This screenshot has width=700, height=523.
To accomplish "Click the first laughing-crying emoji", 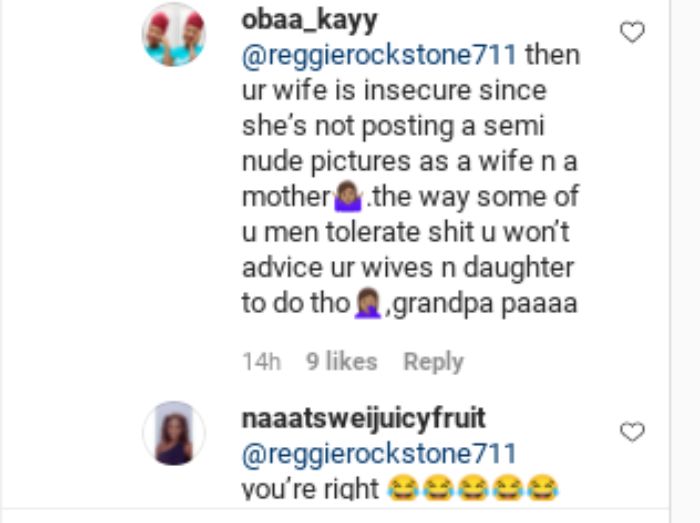I will (403, 488).
